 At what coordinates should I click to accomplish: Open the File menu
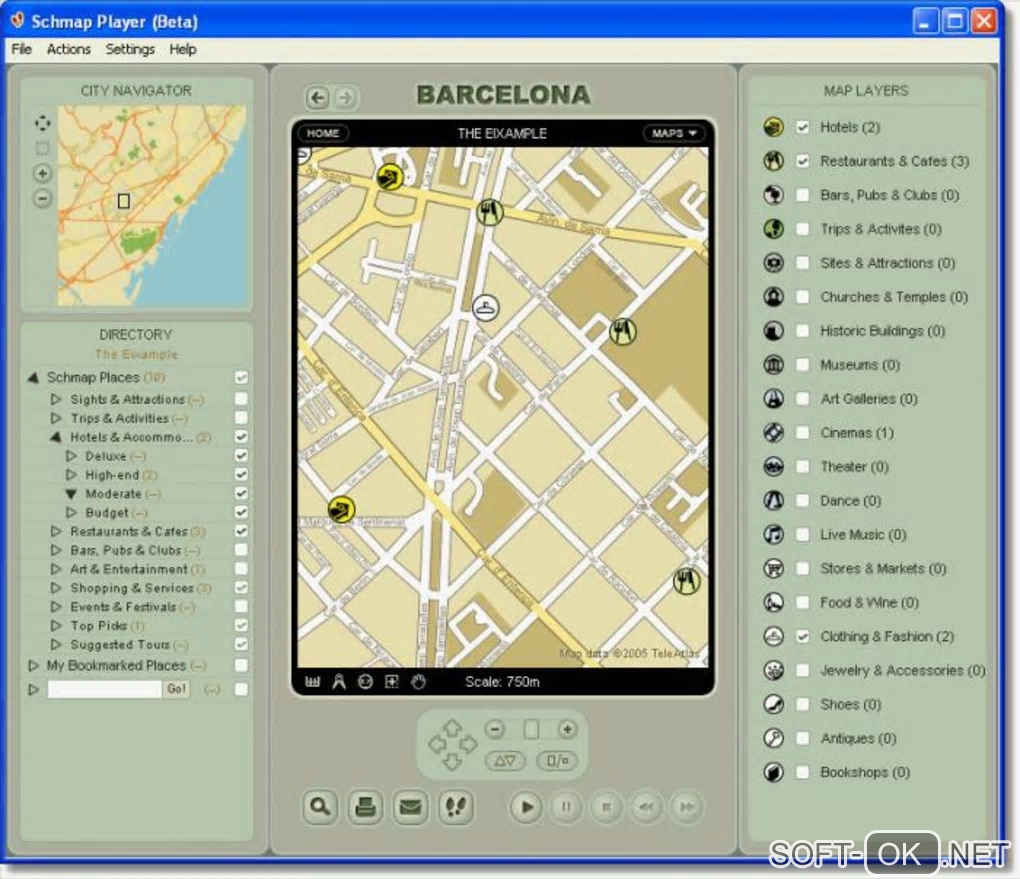[x=21, y=49]
